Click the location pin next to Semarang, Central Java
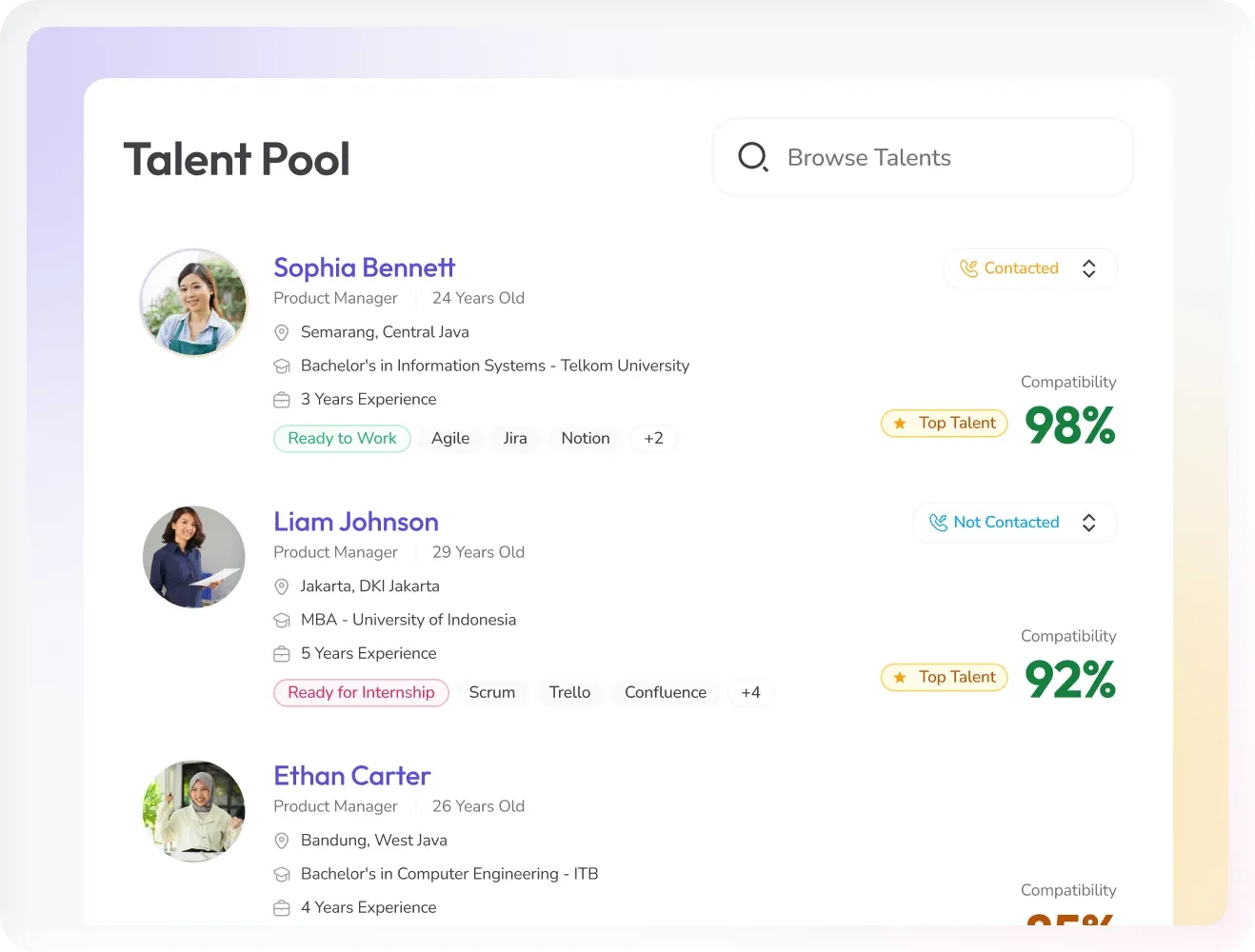Screen dimensions: 1255x952 282,332
